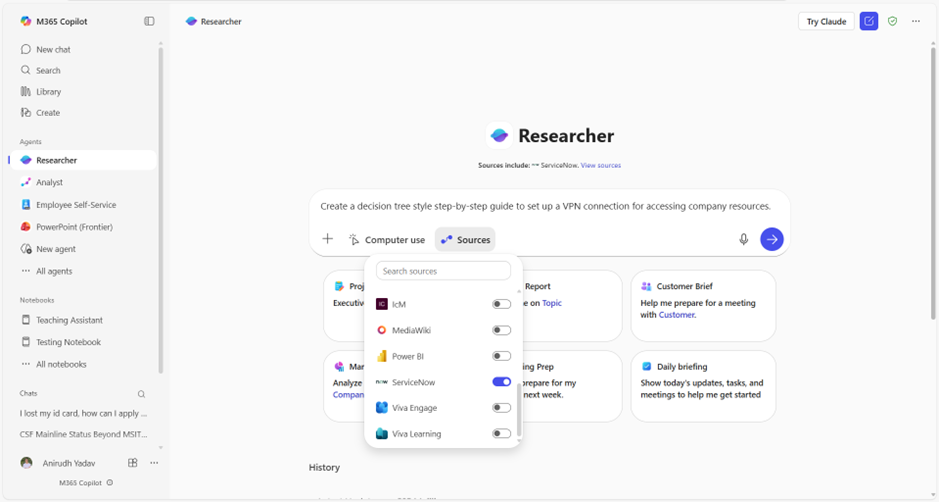The width and height of the screenshot is (939, 502).
Task: Click the MediaWiki source icon
Action: [x=381, y=330]
